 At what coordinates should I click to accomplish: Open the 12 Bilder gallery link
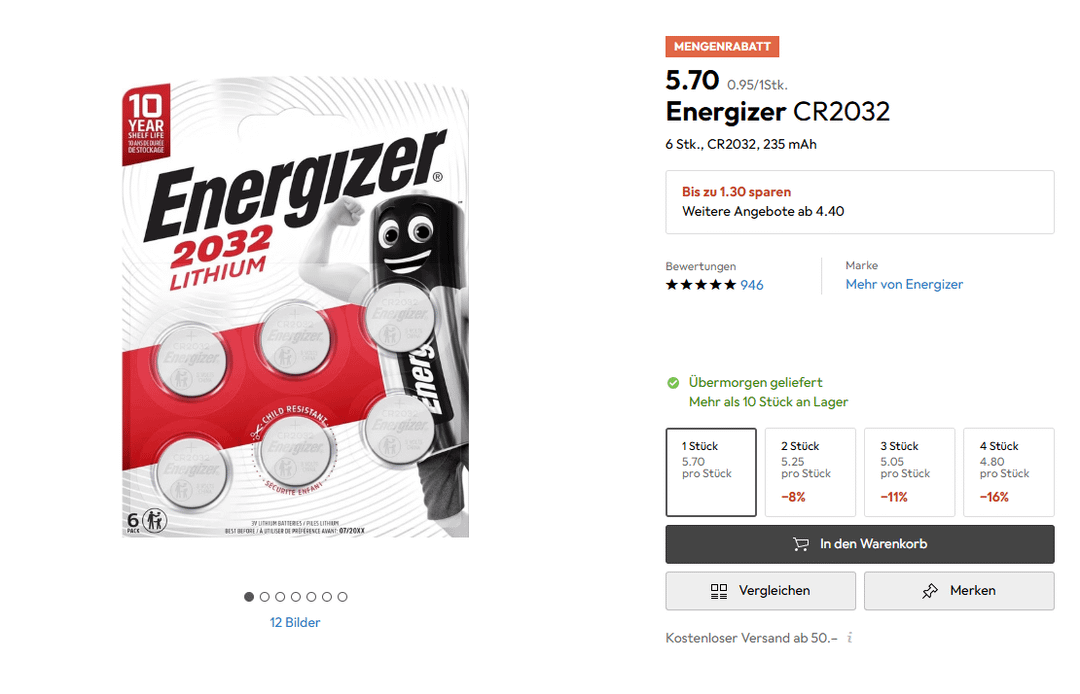295,622
